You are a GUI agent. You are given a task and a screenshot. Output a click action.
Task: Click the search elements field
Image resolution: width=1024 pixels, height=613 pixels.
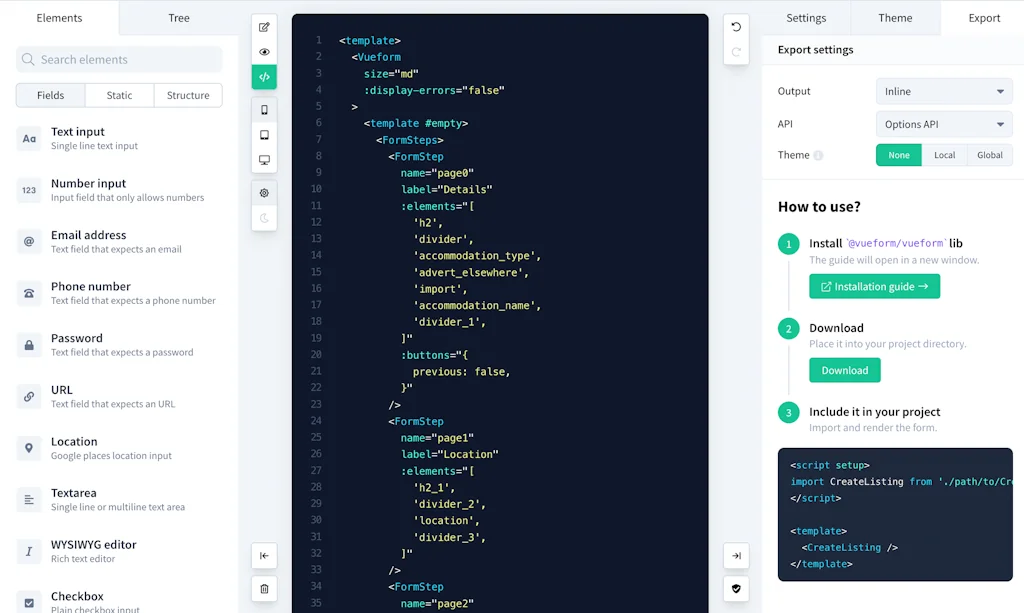[x=118, y=60]
